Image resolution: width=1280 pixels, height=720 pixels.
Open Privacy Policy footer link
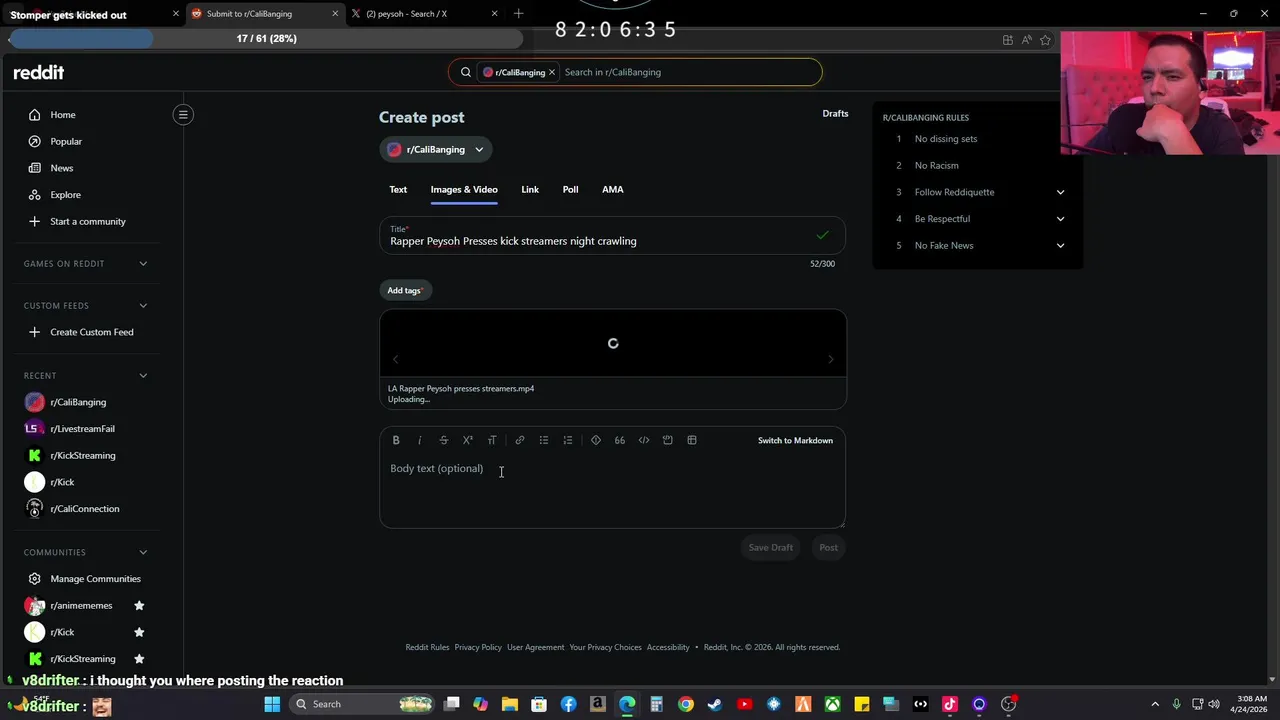[478, 647]
